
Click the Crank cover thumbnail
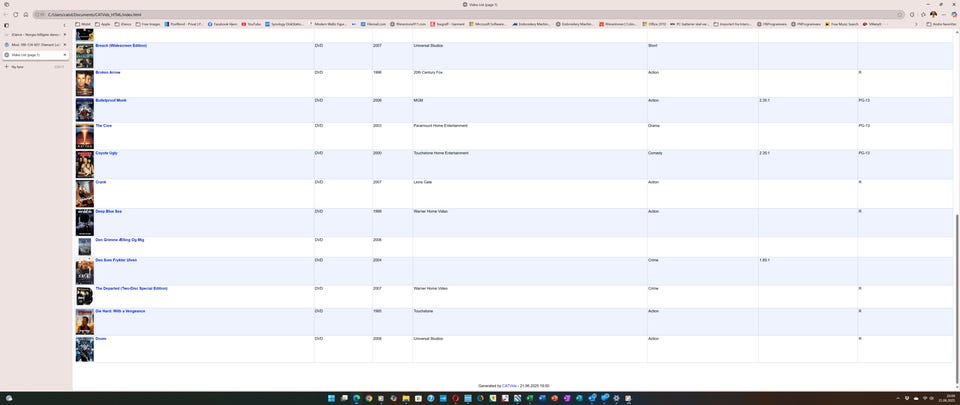[x=84, y=193]
